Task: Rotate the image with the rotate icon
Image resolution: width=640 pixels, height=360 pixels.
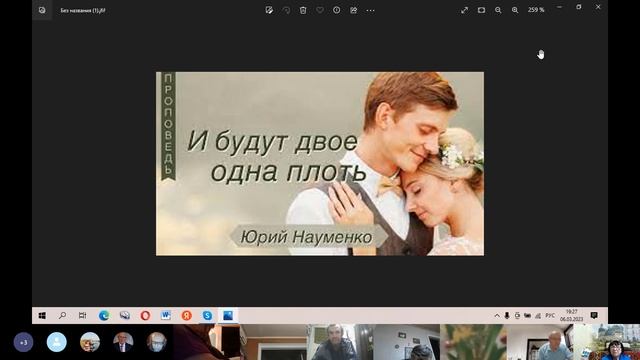Action: [286, 10]
